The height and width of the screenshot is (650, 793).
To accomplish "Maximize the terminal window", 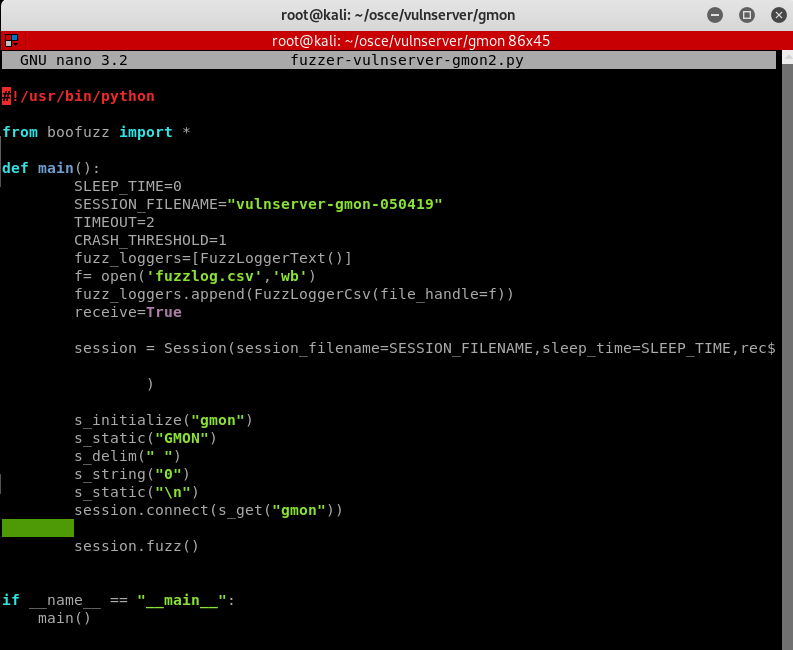I will [x=746, y=15].
